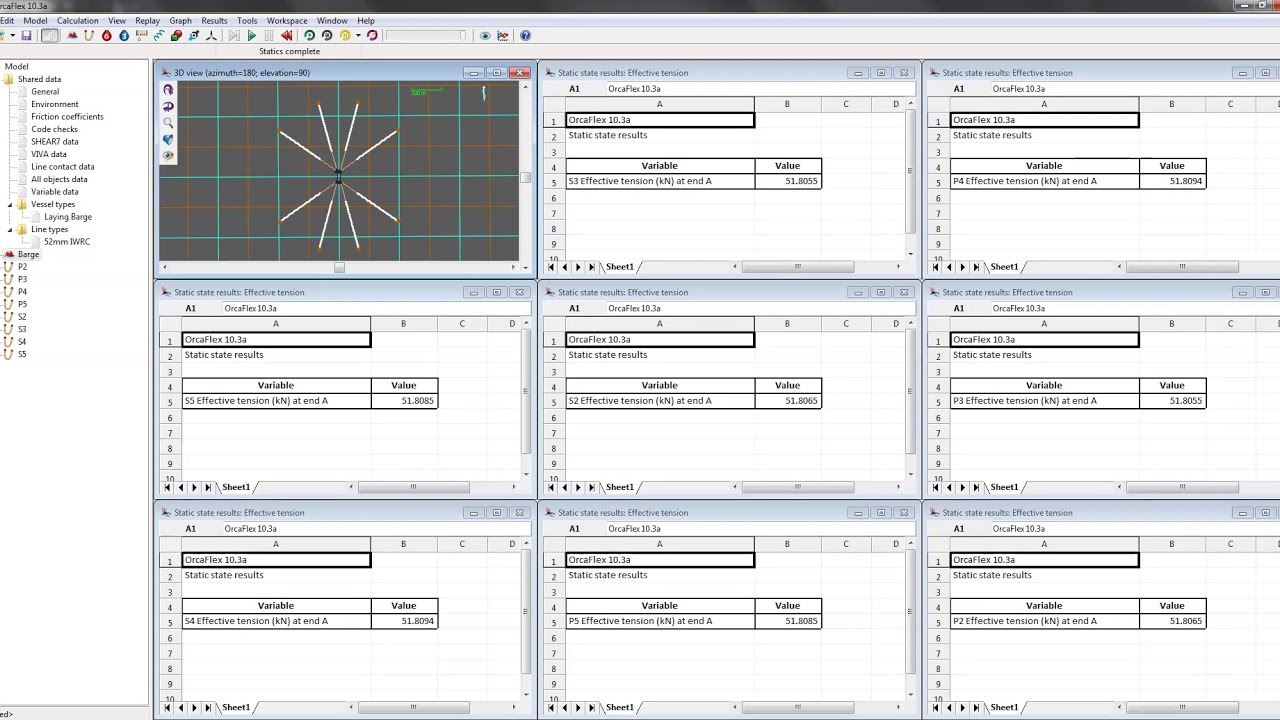Click rotate sideways icon in 3D view

click(168, 106)
